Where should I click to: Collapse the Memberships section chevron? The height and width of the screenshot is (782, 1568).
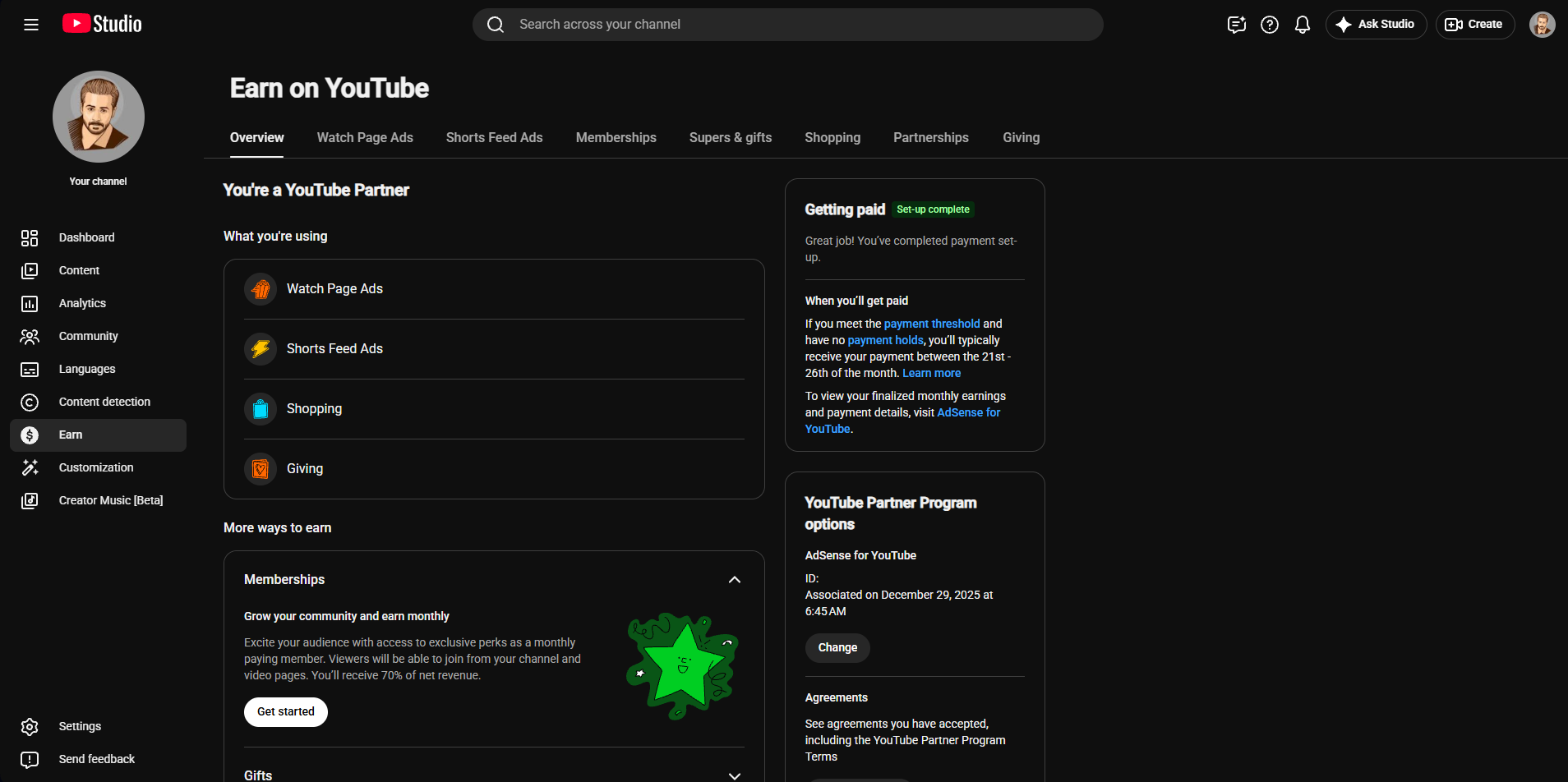(x=735, y=580)
